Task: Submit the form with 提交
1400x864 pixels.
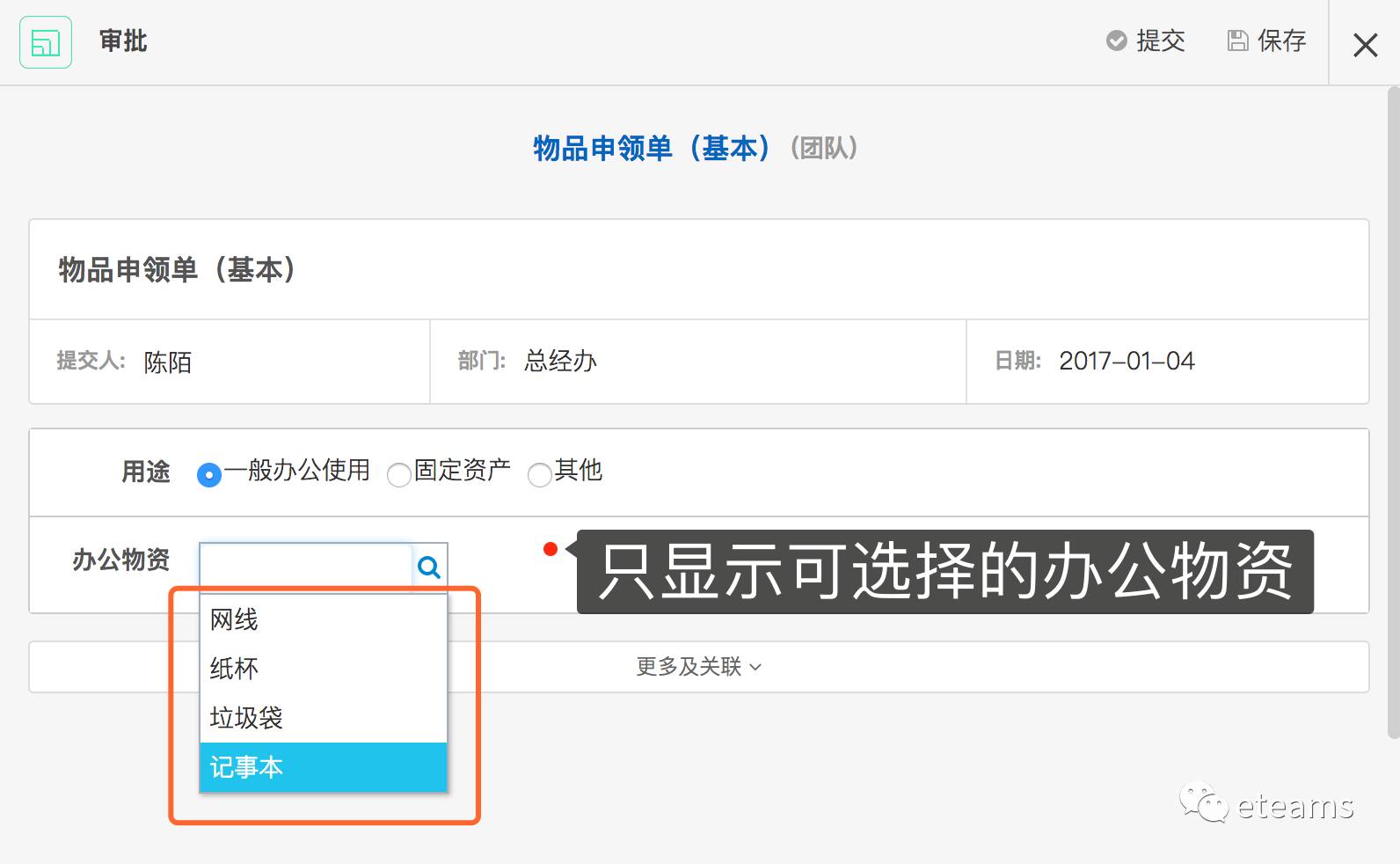Action: tap(1146, 40)
